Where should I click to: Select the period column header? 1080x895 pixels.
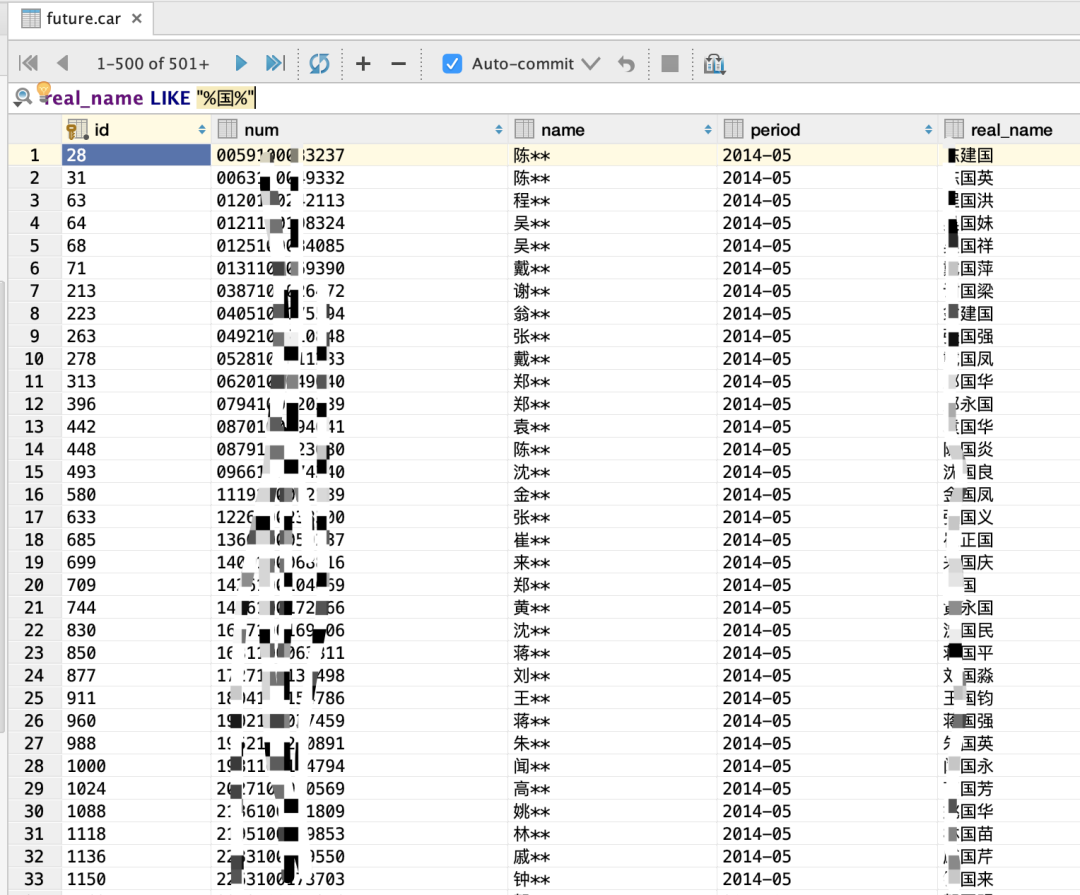pyautogui.click(x=828, y=130)
